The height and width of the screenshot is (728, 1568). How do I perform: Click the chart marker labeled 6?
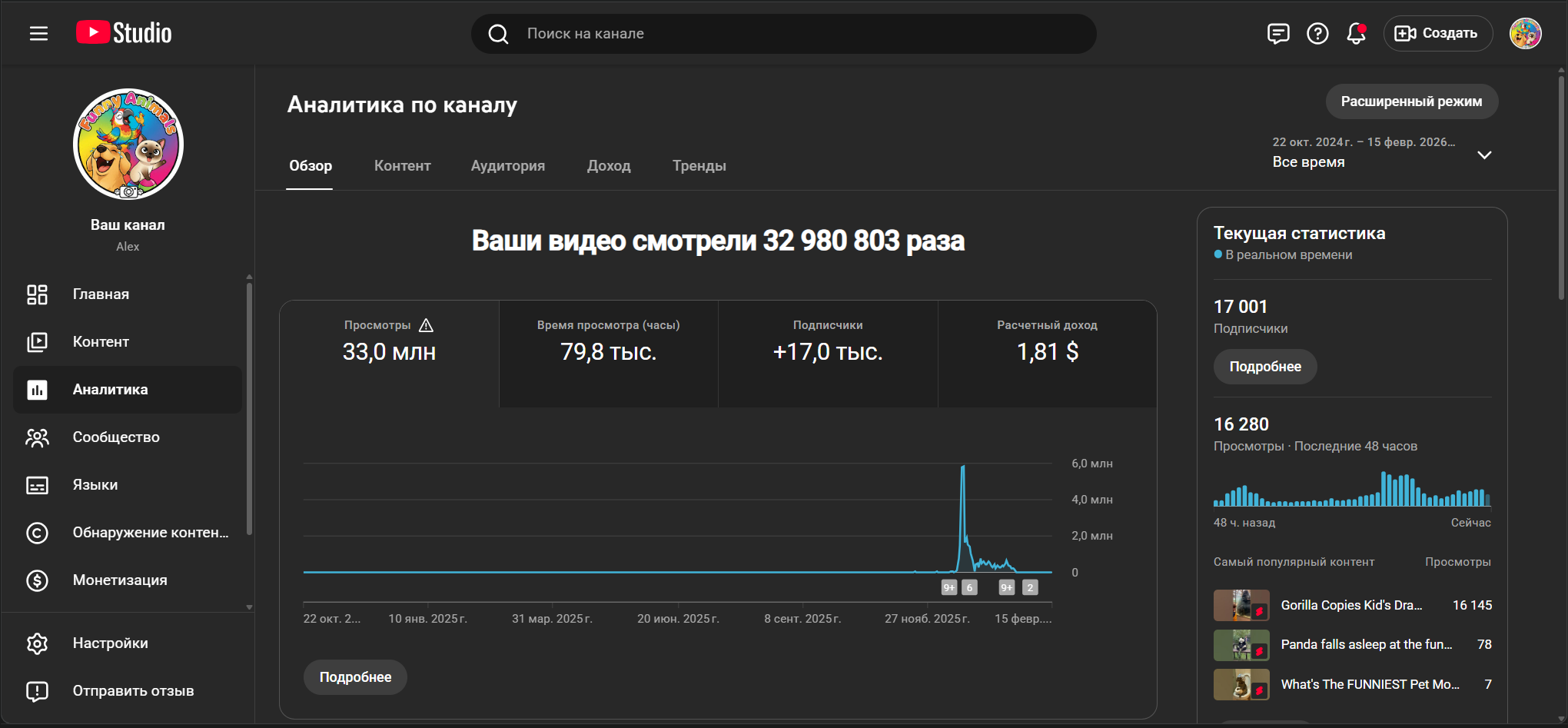pyautogui.click(x=969, y=587)
